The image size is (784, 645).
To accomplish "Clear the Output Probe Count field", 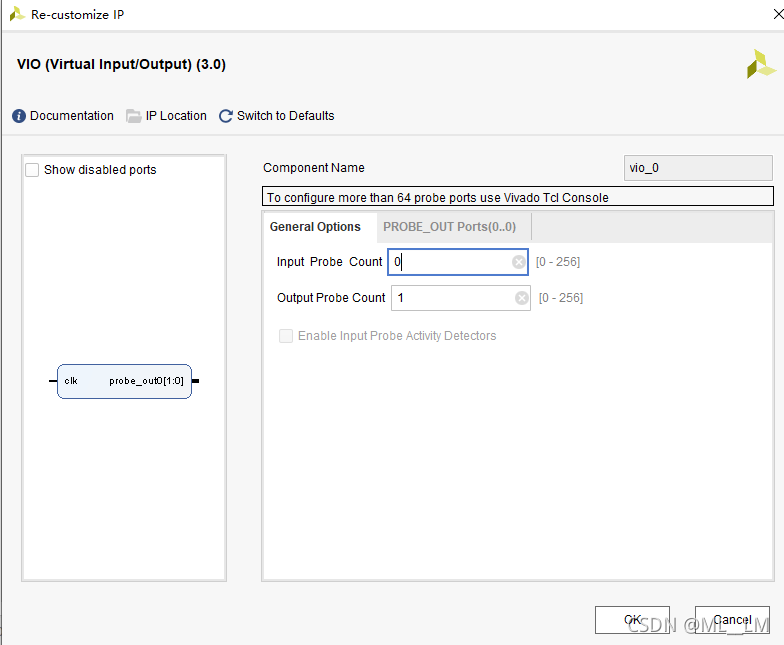I will (x=522, y=298).
